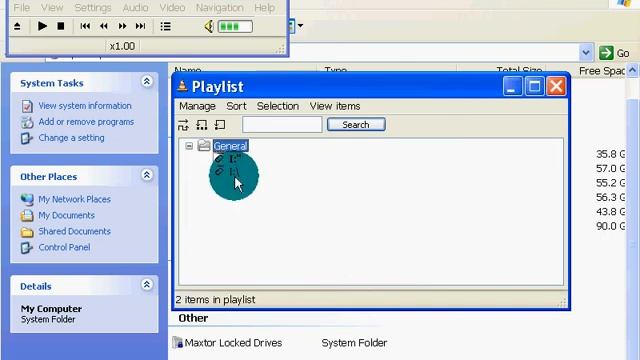Click the Add or remove programs icon

(27, 122)
